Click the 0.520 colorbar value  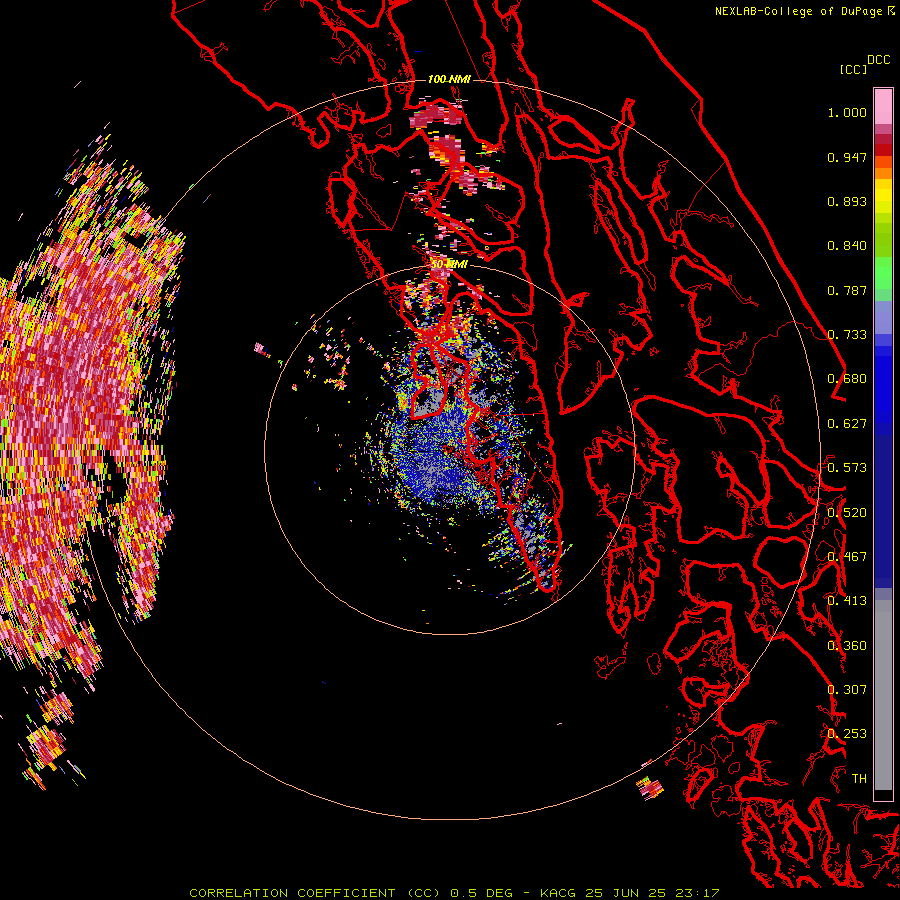[847, 513]
